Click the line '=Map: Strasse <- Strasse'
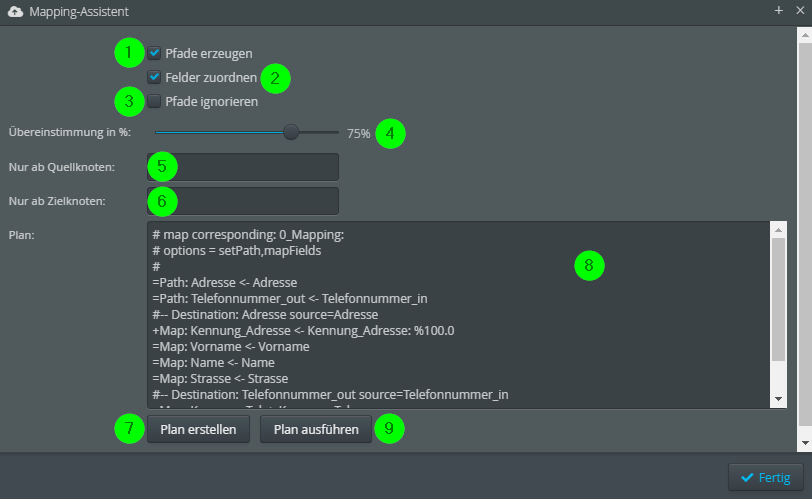 point(220,379)
